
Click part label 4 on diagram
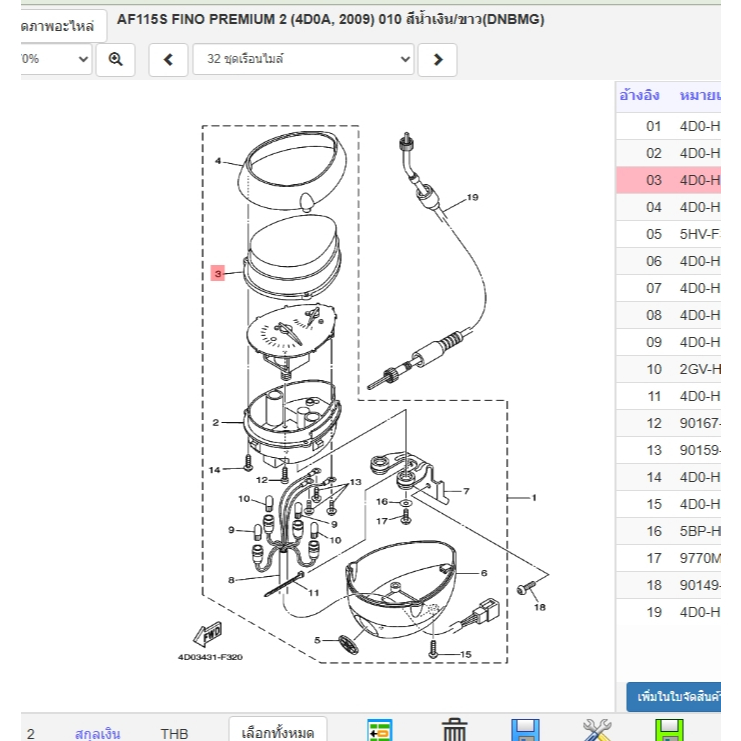218,161
